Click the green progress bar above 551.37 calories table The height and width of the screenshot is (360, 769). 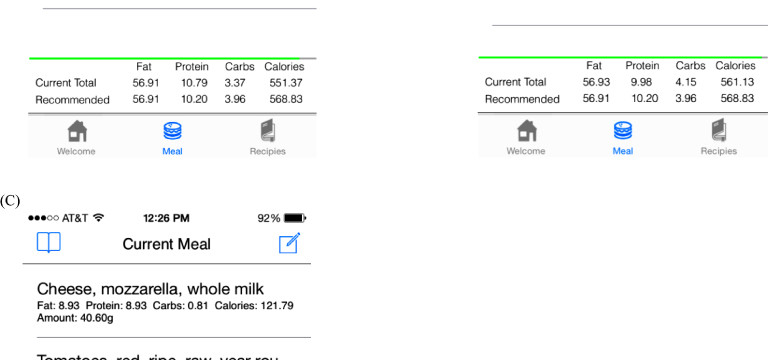click(x=164, y=58)
